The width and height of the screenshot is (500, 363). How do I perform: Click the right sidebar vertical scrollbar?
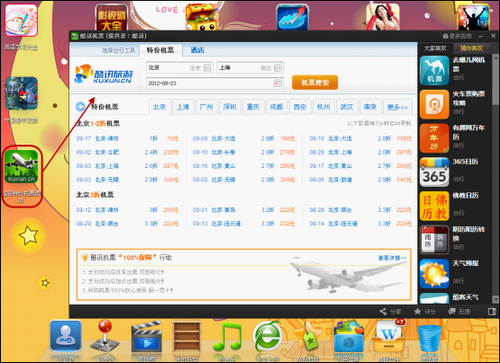click(495, 178)
